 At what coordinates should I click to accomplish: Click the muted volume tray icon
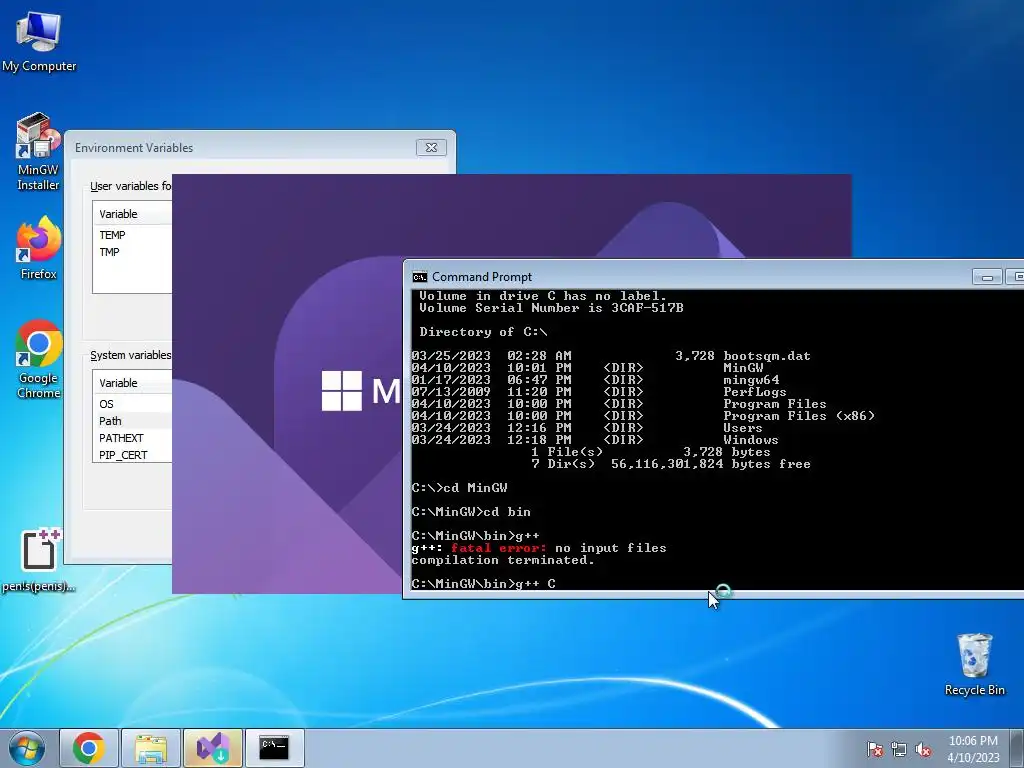pyautogui.click(x=923, y=749)
